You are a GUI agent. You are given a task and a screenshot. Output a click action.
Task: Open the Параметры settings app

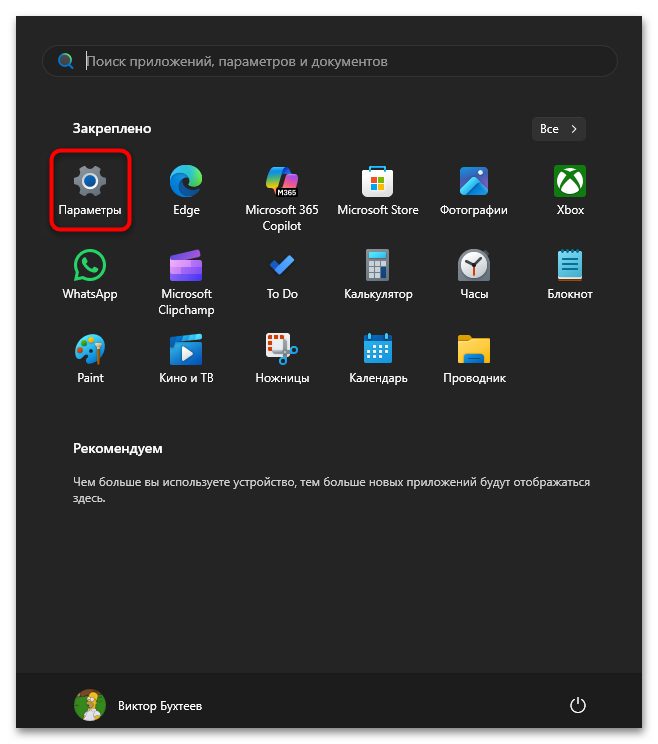click(x=90, y=190)
